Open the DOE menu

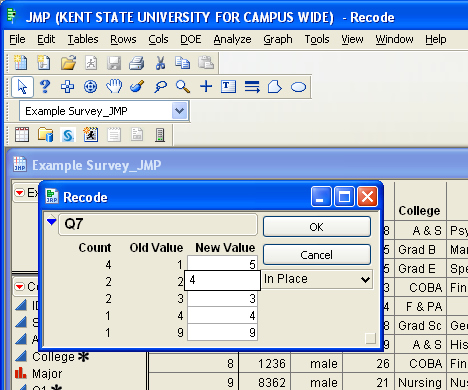(191, 39)
